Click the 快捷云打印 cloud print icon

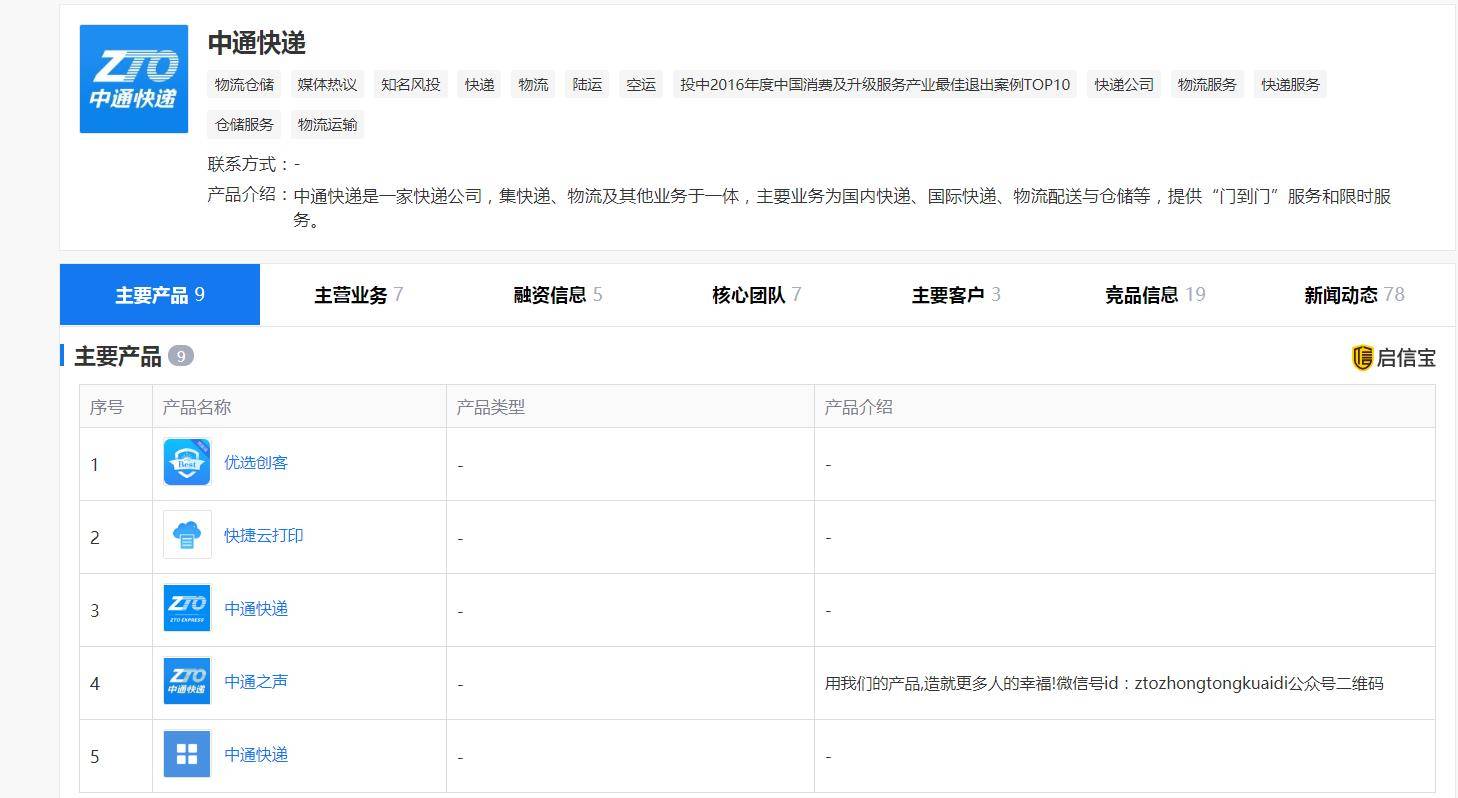click(x=187, y=535)
